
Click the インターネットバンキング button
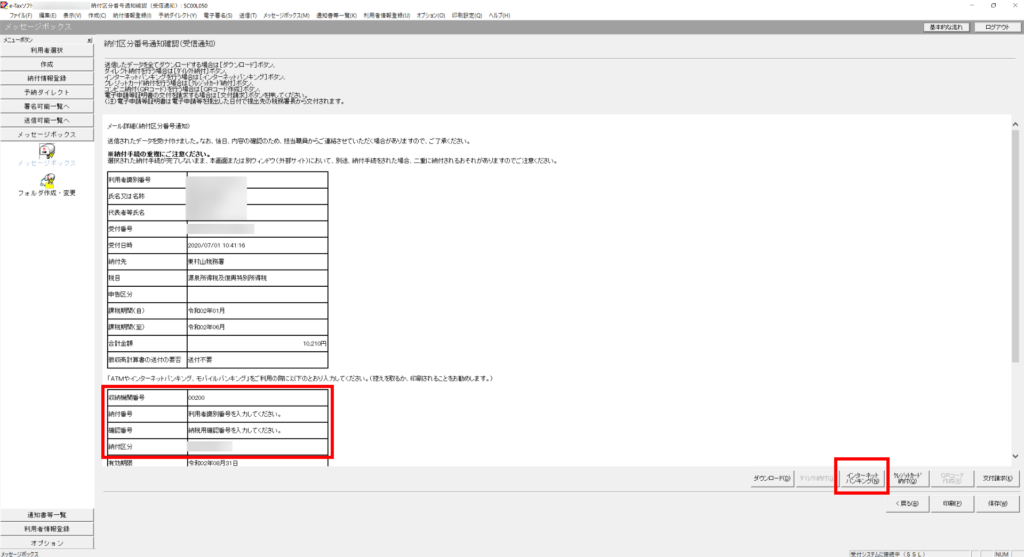862,478
